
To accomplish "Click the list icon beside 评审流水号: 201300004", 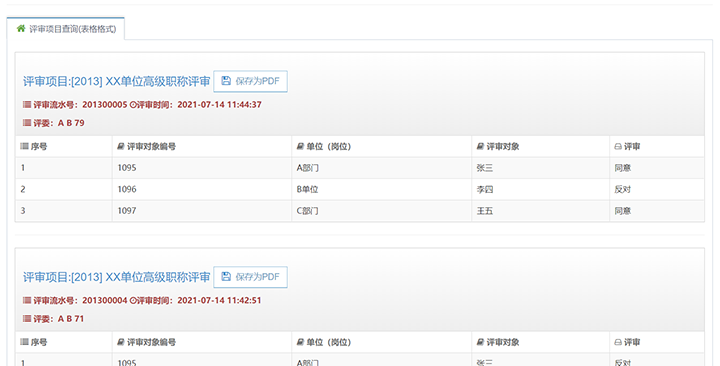I will [27, 300].
